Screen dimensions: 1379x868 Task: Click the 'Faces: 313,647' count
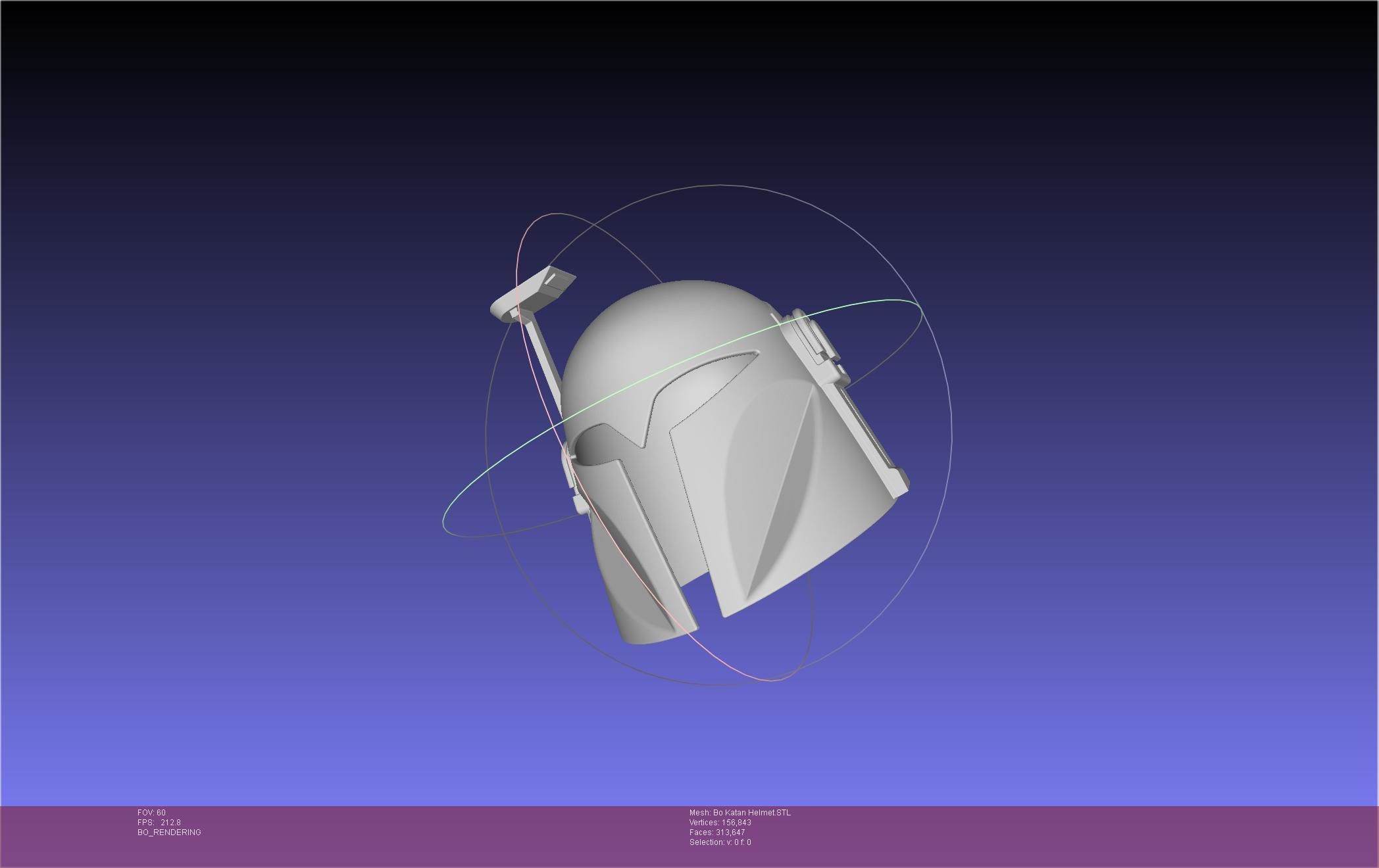coord(717,832)
